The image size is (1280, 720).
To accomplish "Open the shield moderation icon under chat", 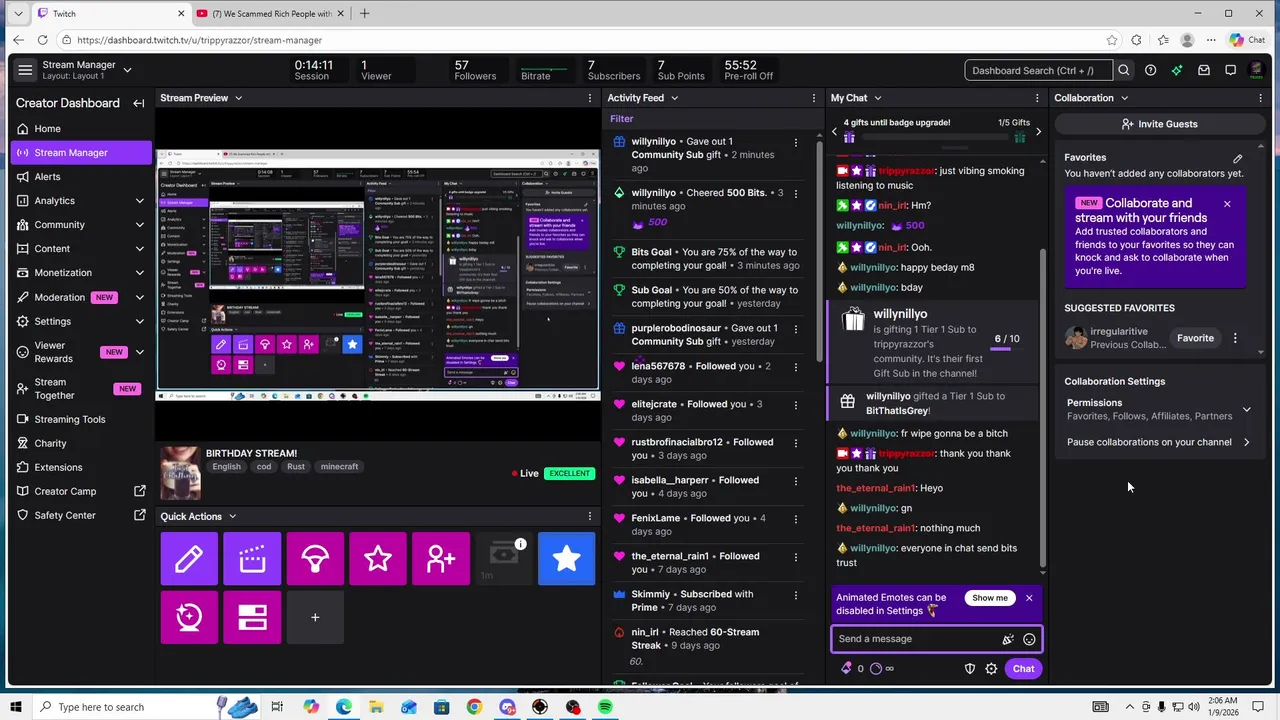I will pos(969,669).
